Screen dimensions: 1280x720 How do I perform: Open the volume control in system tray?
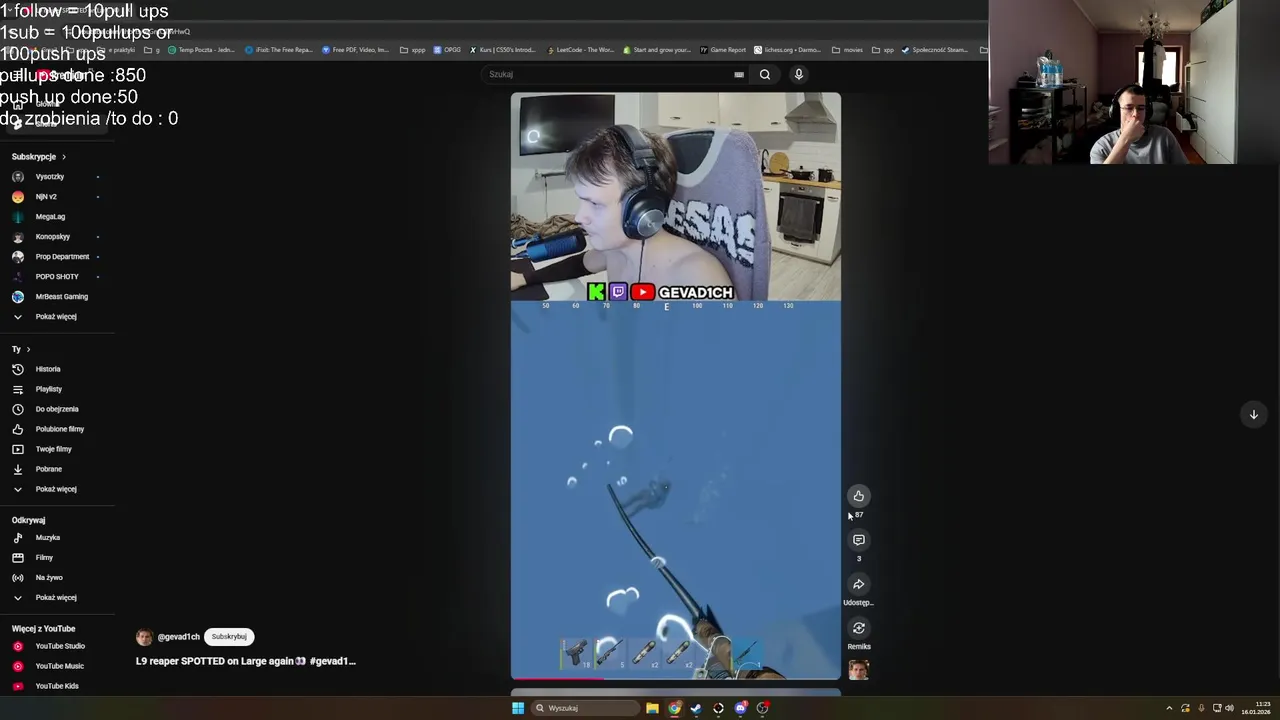(1229, 708)
